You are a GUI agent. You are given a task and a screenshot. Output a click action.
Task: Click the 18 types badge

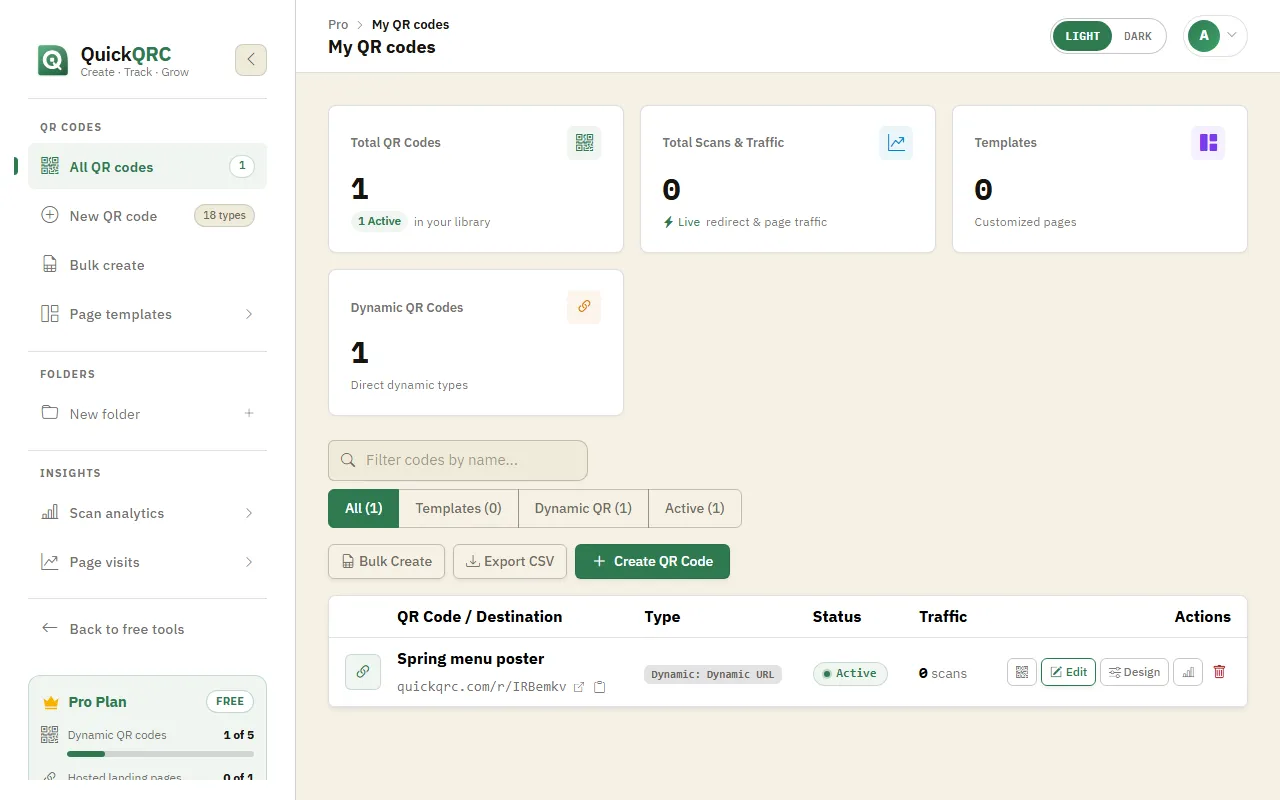pos(224,215)
